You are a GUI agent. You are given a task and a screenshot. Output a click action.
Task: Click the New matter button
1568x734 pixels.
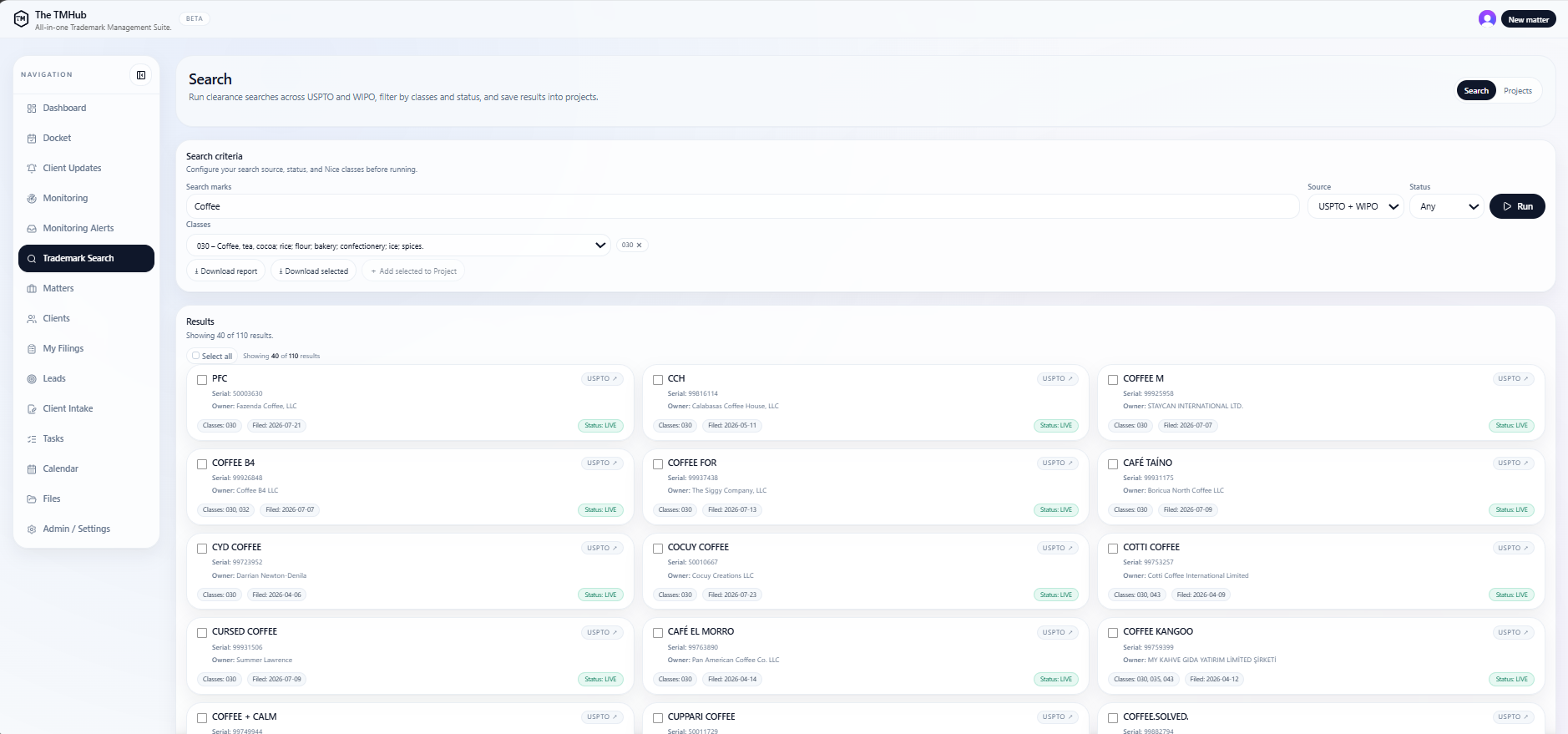1529,19
